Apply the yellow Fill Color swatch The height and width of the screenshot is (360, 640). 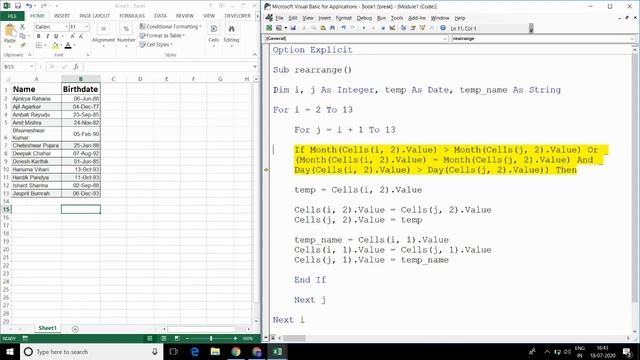coord(55,45)
